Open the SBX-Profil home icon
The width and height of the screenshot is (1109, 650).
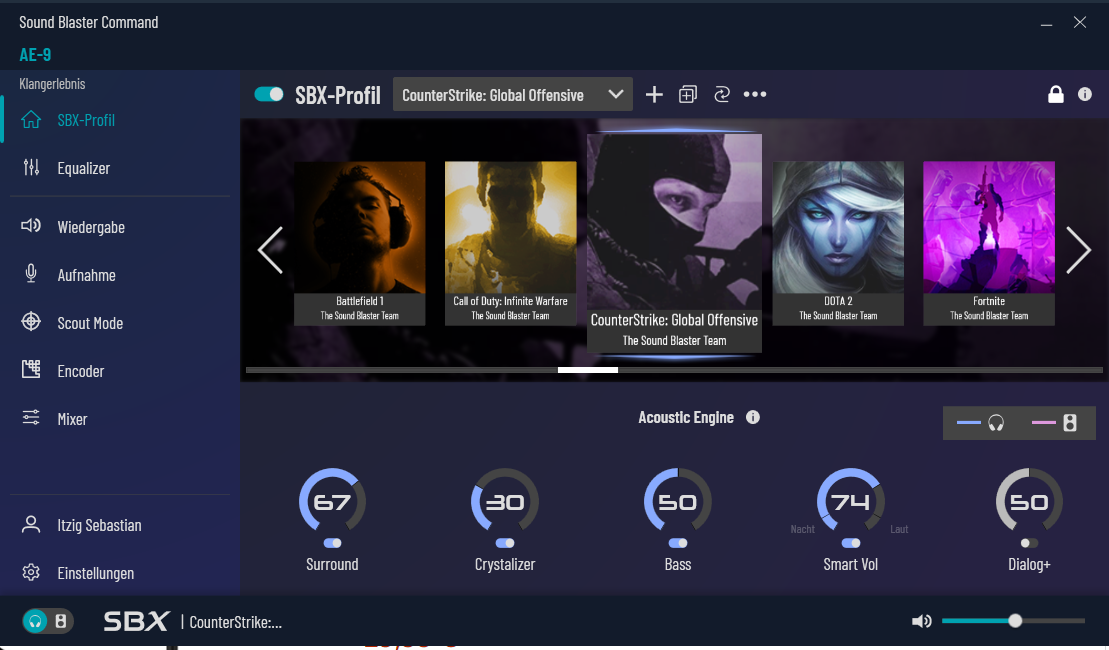pyautogui.click(x=31, y=120)
